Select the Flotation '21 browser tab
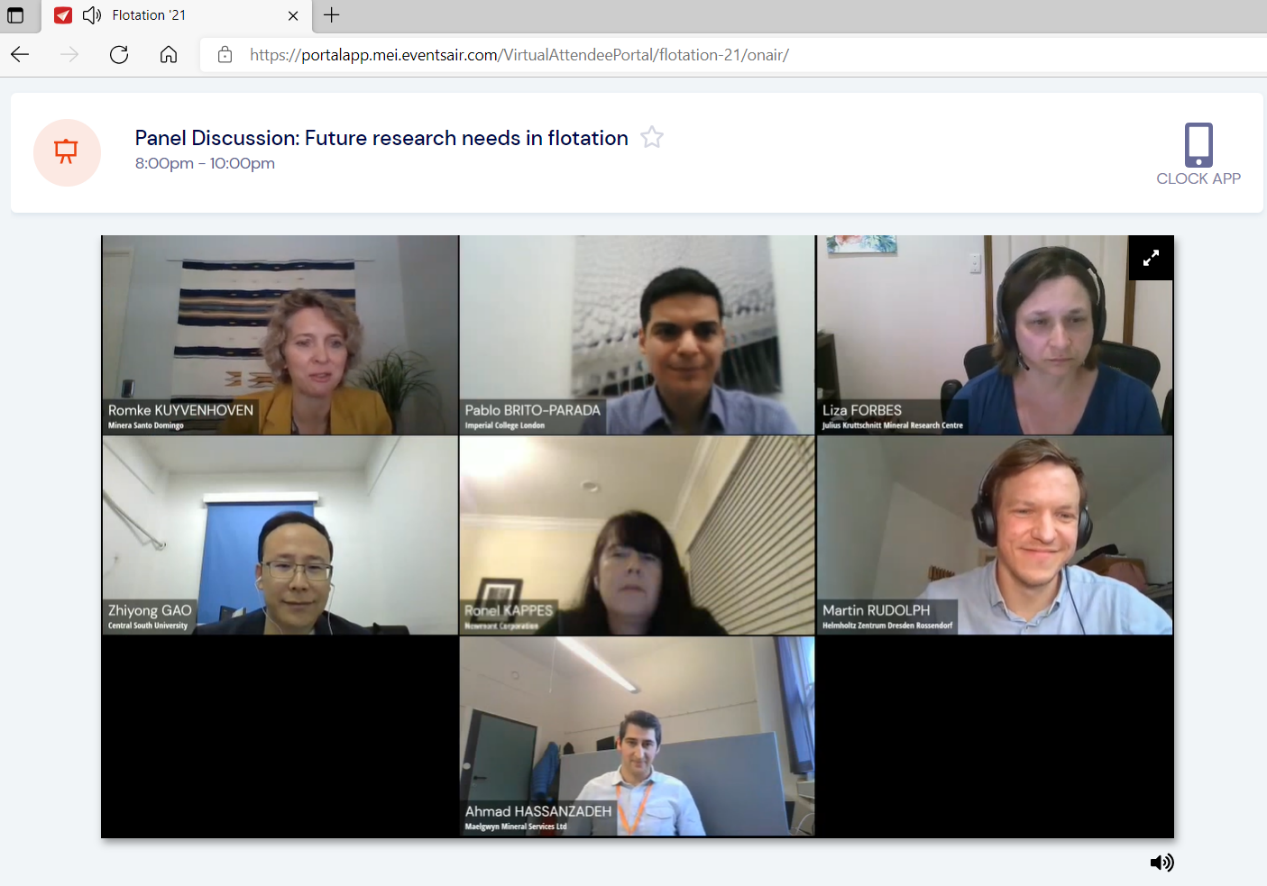The height and width of the screenshot is (886, 1267). (176, 15)
